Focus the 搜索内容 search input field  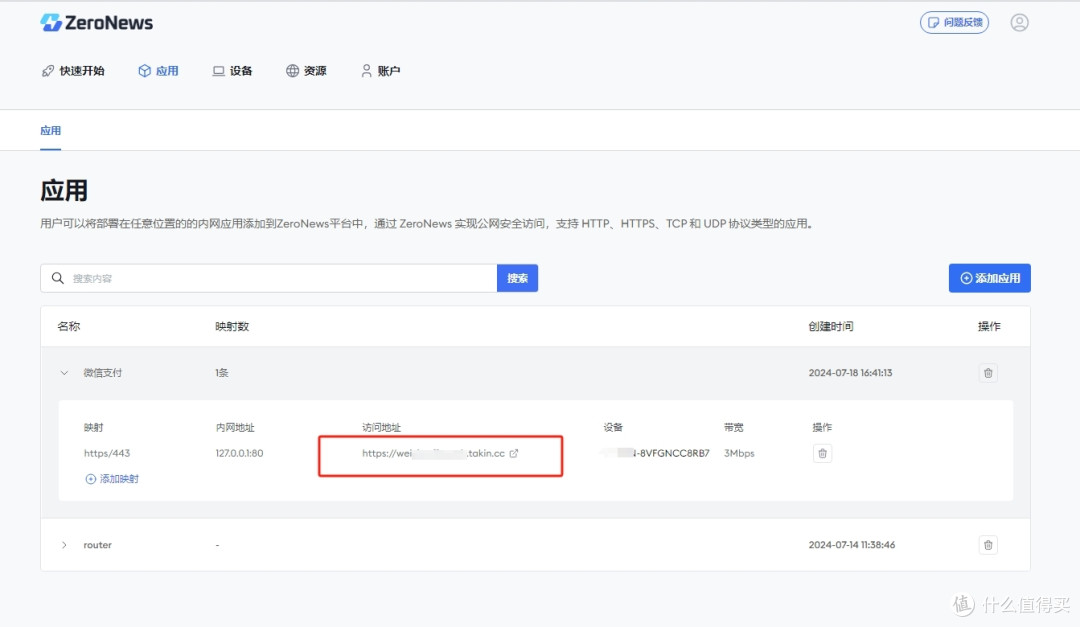[x=269, y=278]
